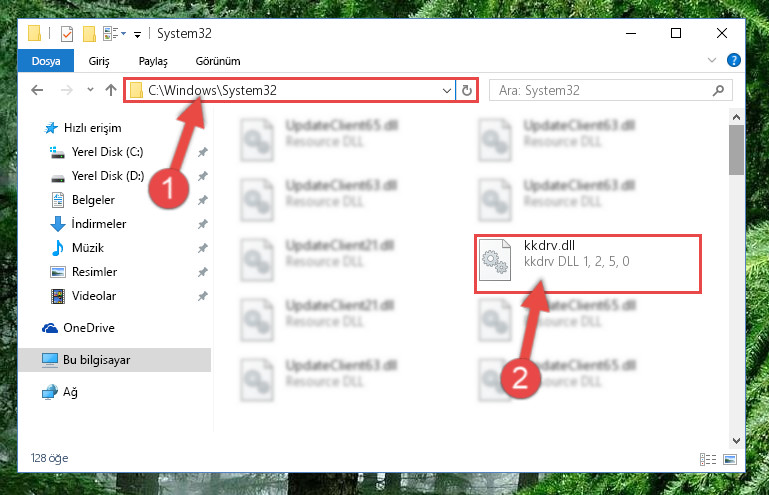Image resolution: width=769 pixels, height=495 pixels.
Task: Open recent locations dropdown arrow
Action: (90, 90)
